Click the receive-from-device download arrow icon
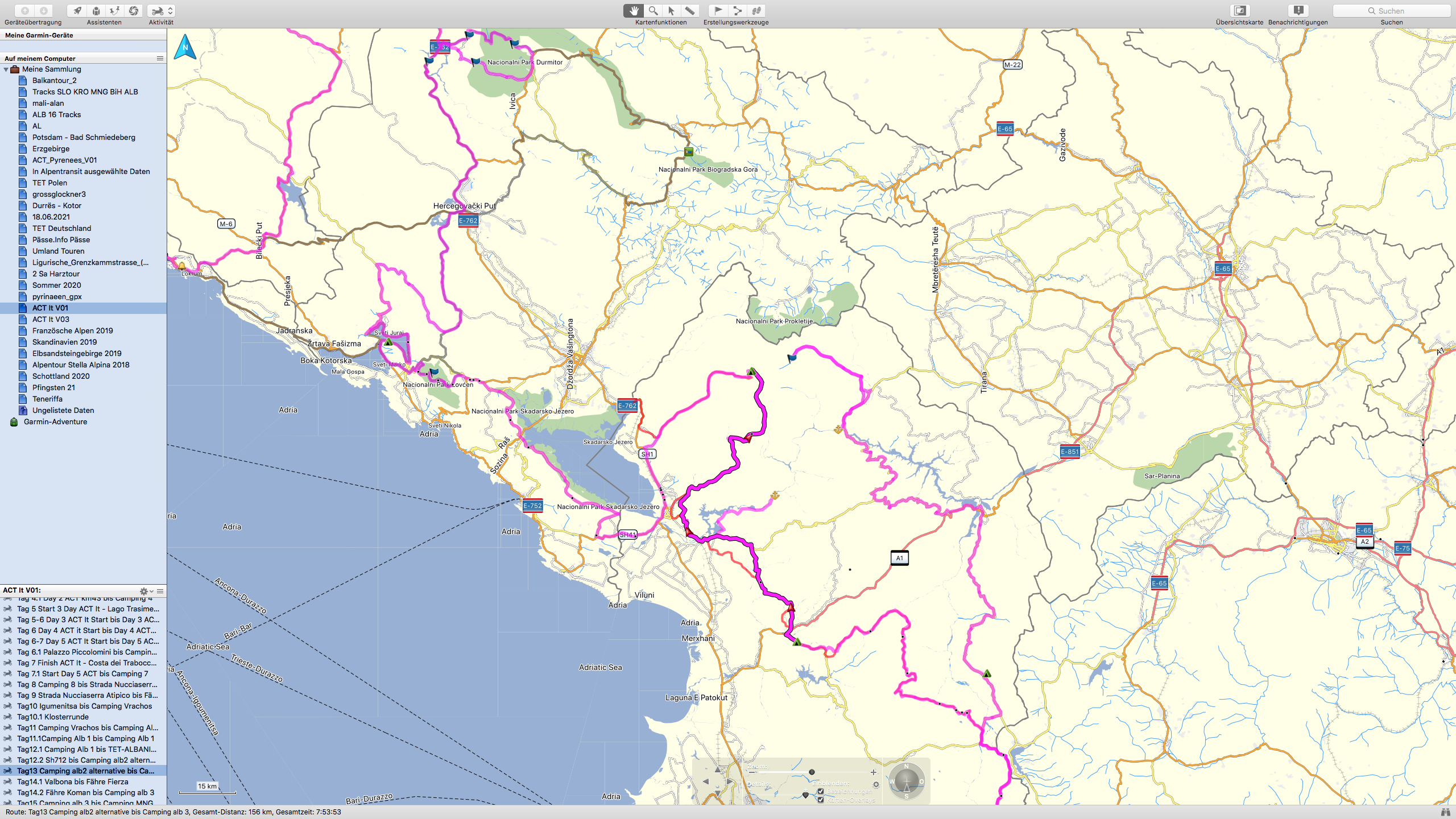 [x=44, y=10]
